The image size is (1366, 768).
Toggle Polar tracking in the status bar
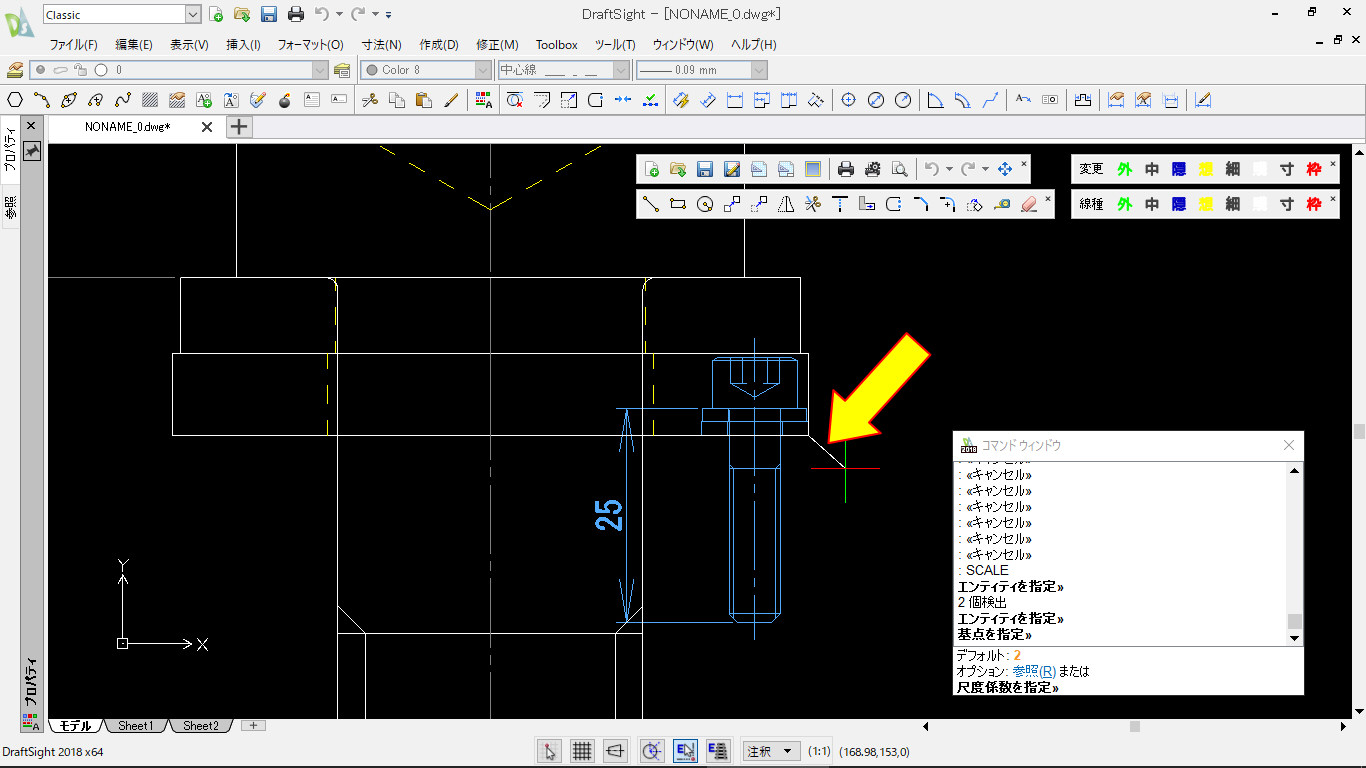[653, 751]
